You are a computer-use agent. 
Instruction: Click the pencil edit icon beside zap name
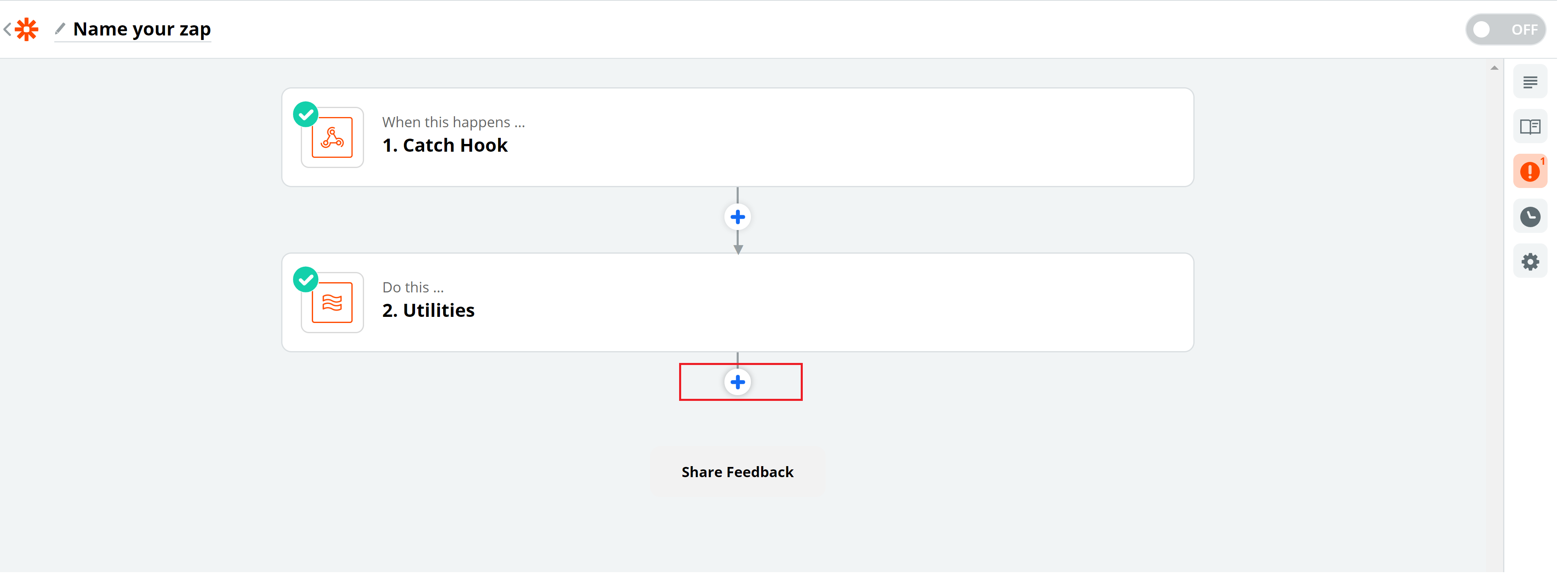pyautogui.click(x=60, y=29)
